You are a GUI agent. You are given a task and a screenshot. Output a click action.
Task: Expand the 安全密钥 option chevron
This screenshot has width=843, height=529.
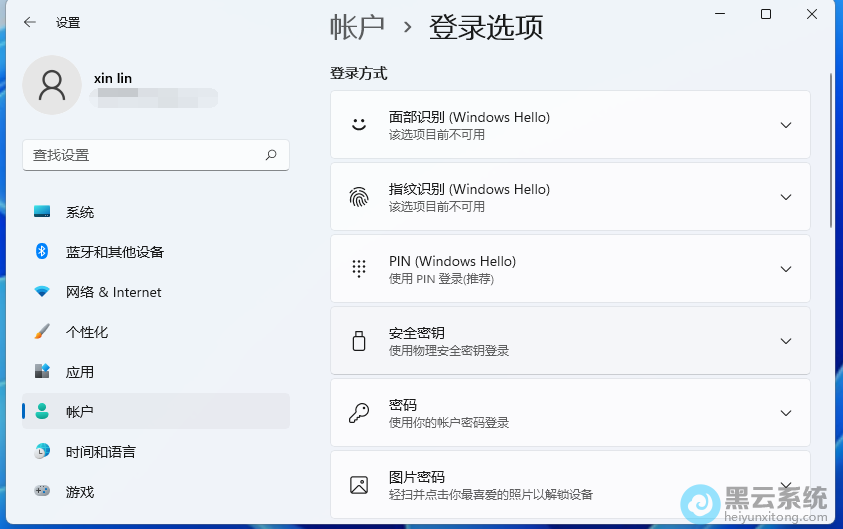click(786, 341)
